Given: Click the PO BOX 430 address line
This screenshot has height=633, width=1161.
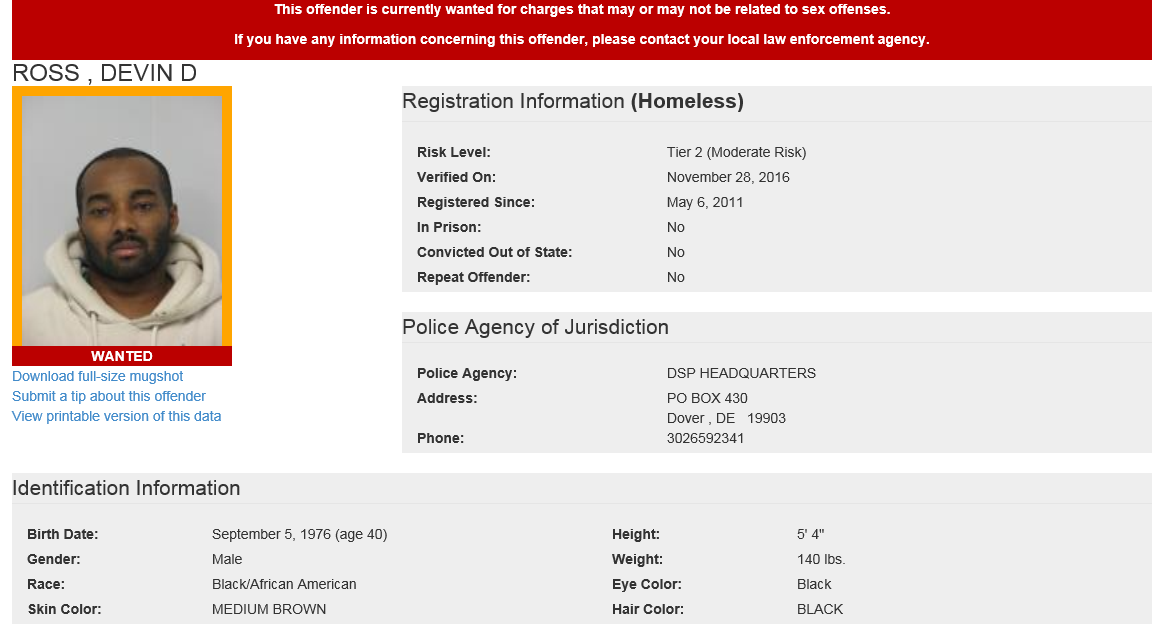Looking at the screenshot, I should click(x=707, y=398).
